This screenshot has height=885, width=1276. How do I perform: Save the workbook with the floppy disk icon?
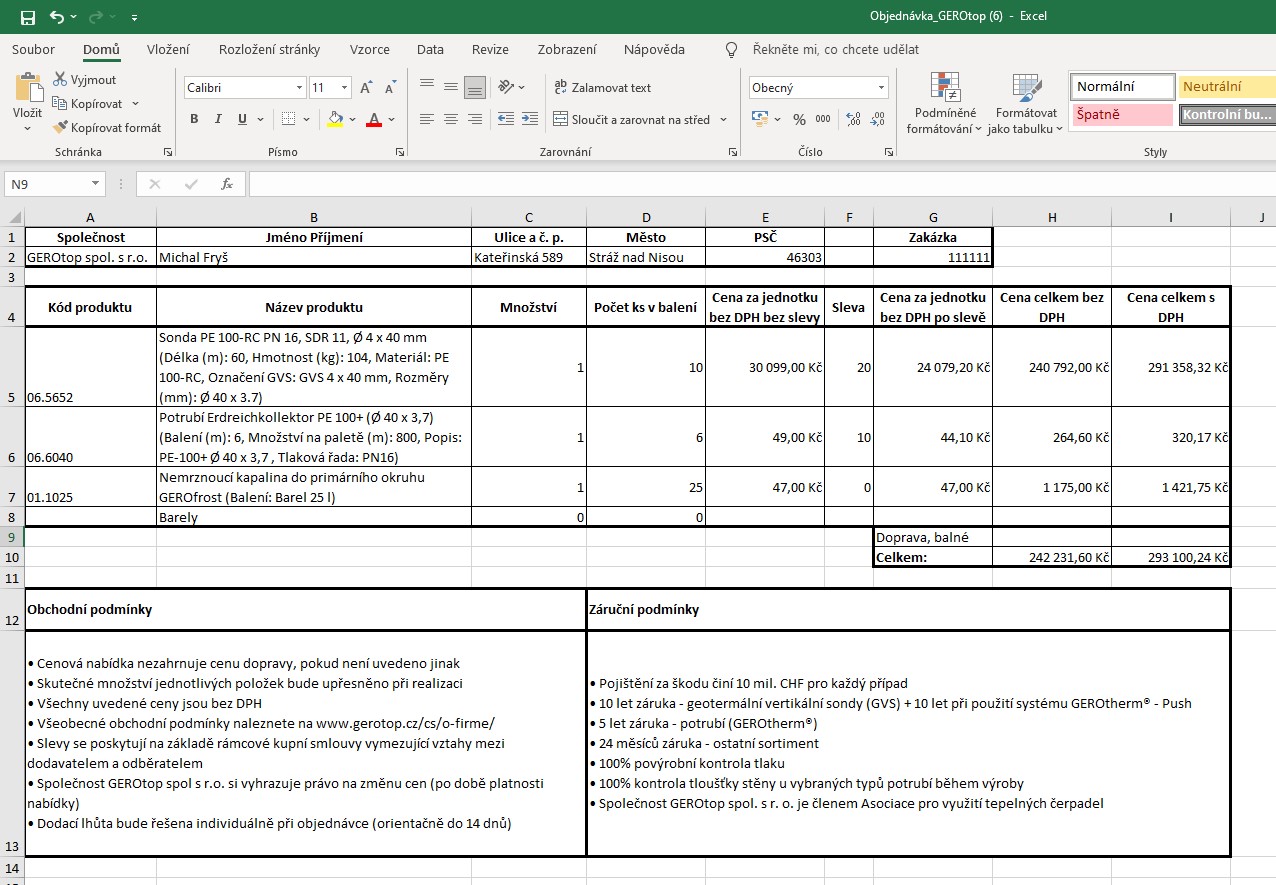(x=27, y=17)
